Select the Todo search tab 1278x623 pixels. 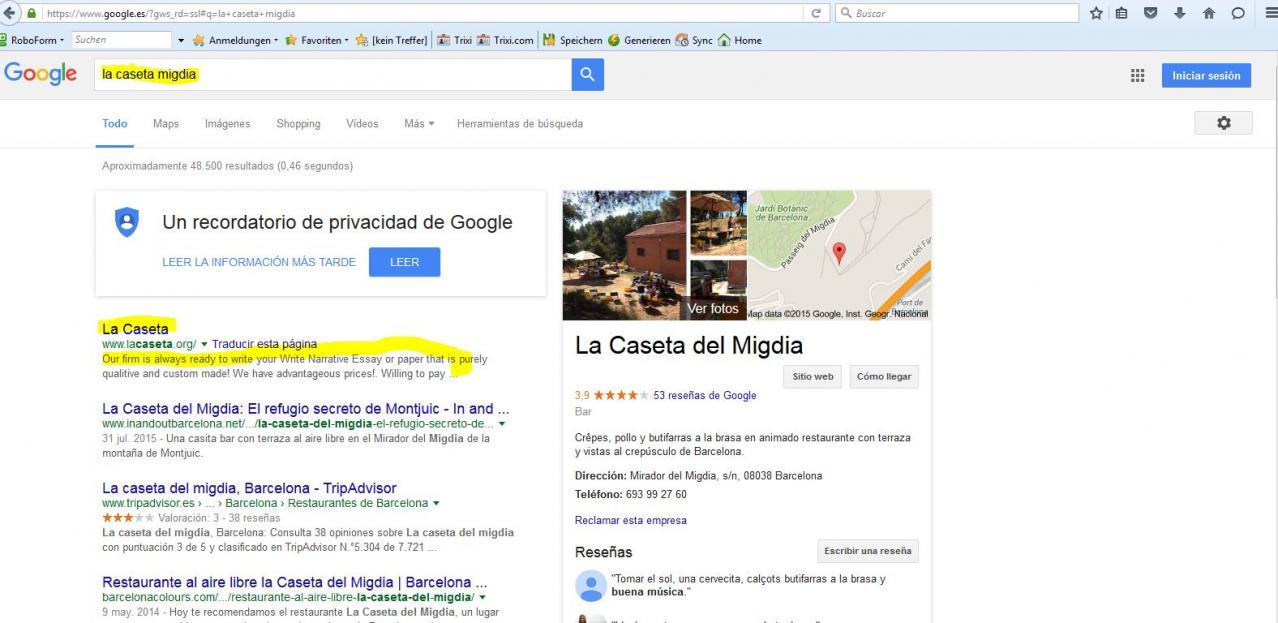point(115,124)
